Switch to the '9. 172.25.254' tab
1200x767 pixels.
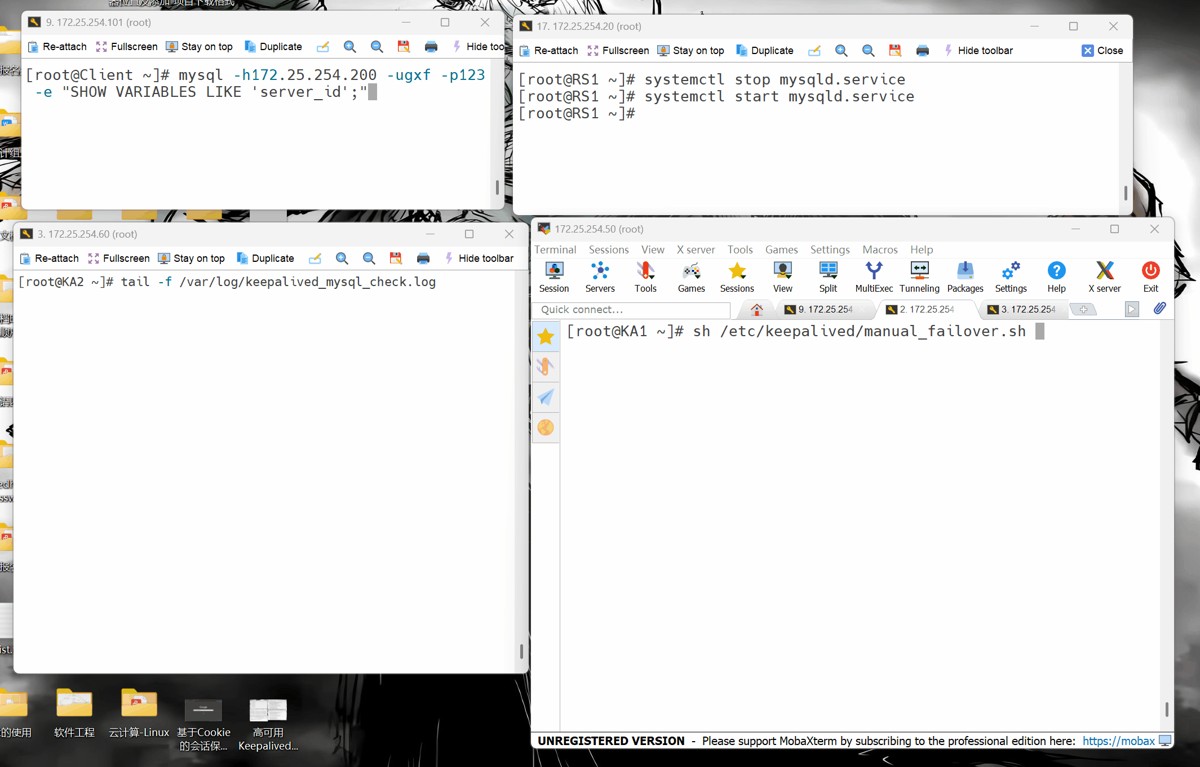click(819, 310)
